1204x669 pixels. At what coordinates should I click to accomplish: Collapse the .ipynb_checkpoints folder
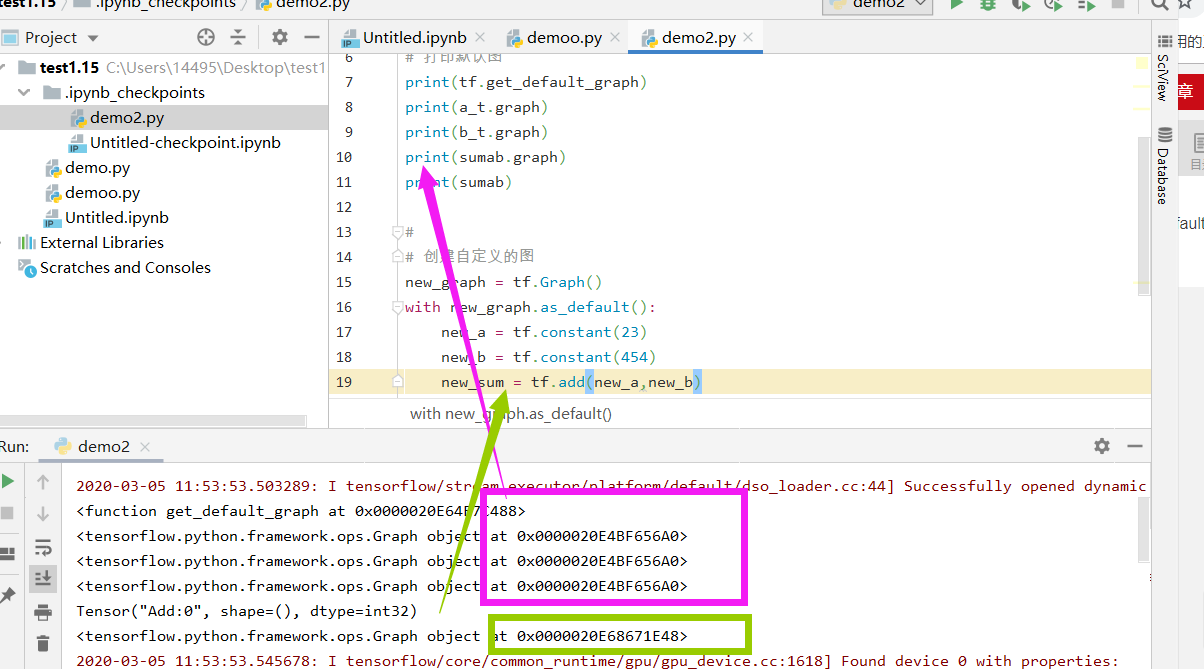coord(24,92)
